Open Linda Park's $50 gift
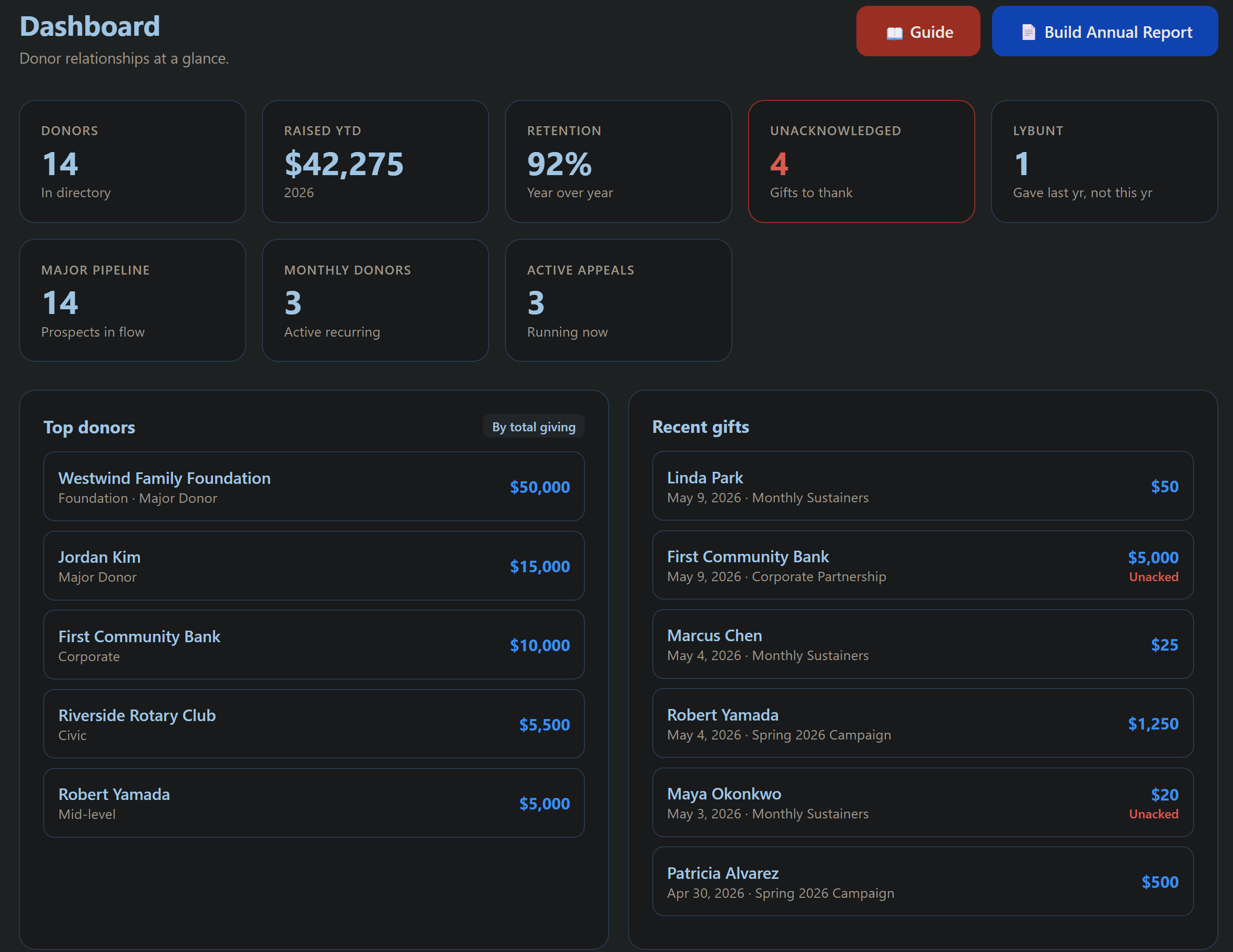The image size is (1233, 952). (x=923, y=485)
